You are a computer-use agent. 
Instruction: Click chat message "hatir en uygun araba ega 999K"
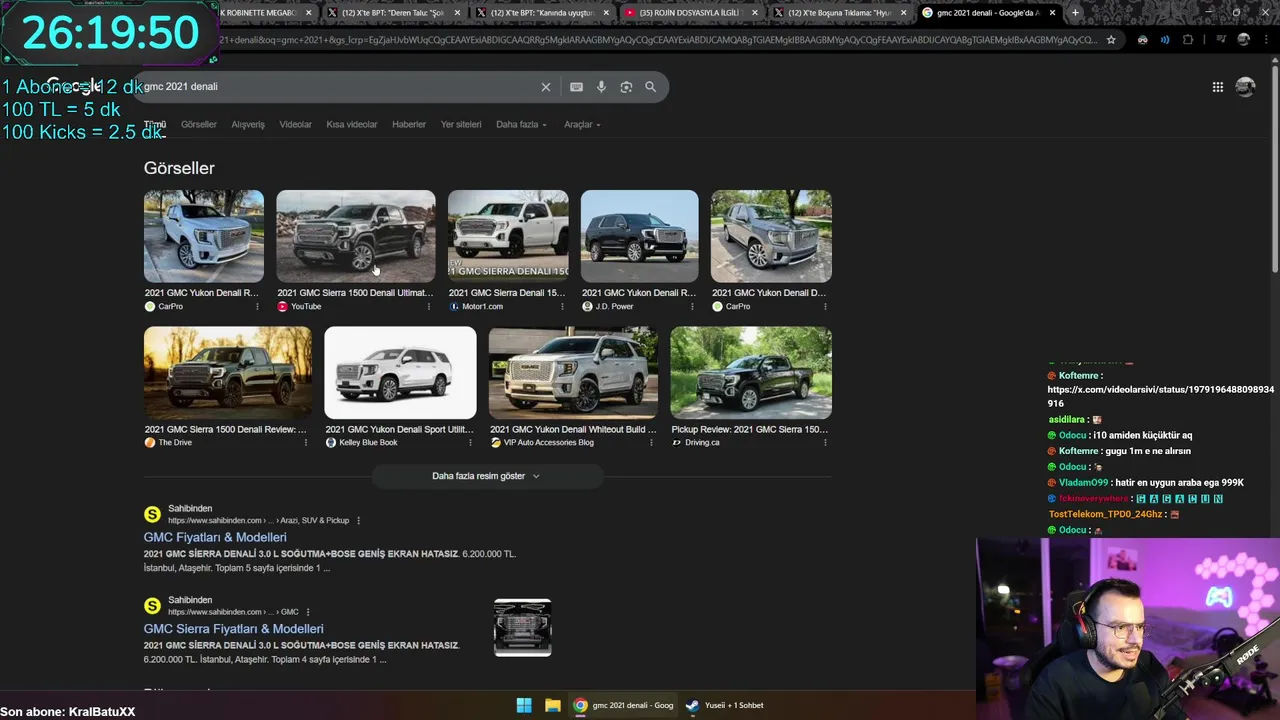[1179, 483]
